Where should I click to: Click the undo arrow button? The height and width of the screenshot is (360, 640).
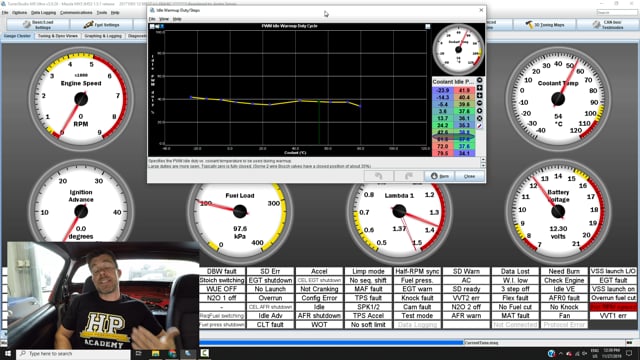coord(379,176)
